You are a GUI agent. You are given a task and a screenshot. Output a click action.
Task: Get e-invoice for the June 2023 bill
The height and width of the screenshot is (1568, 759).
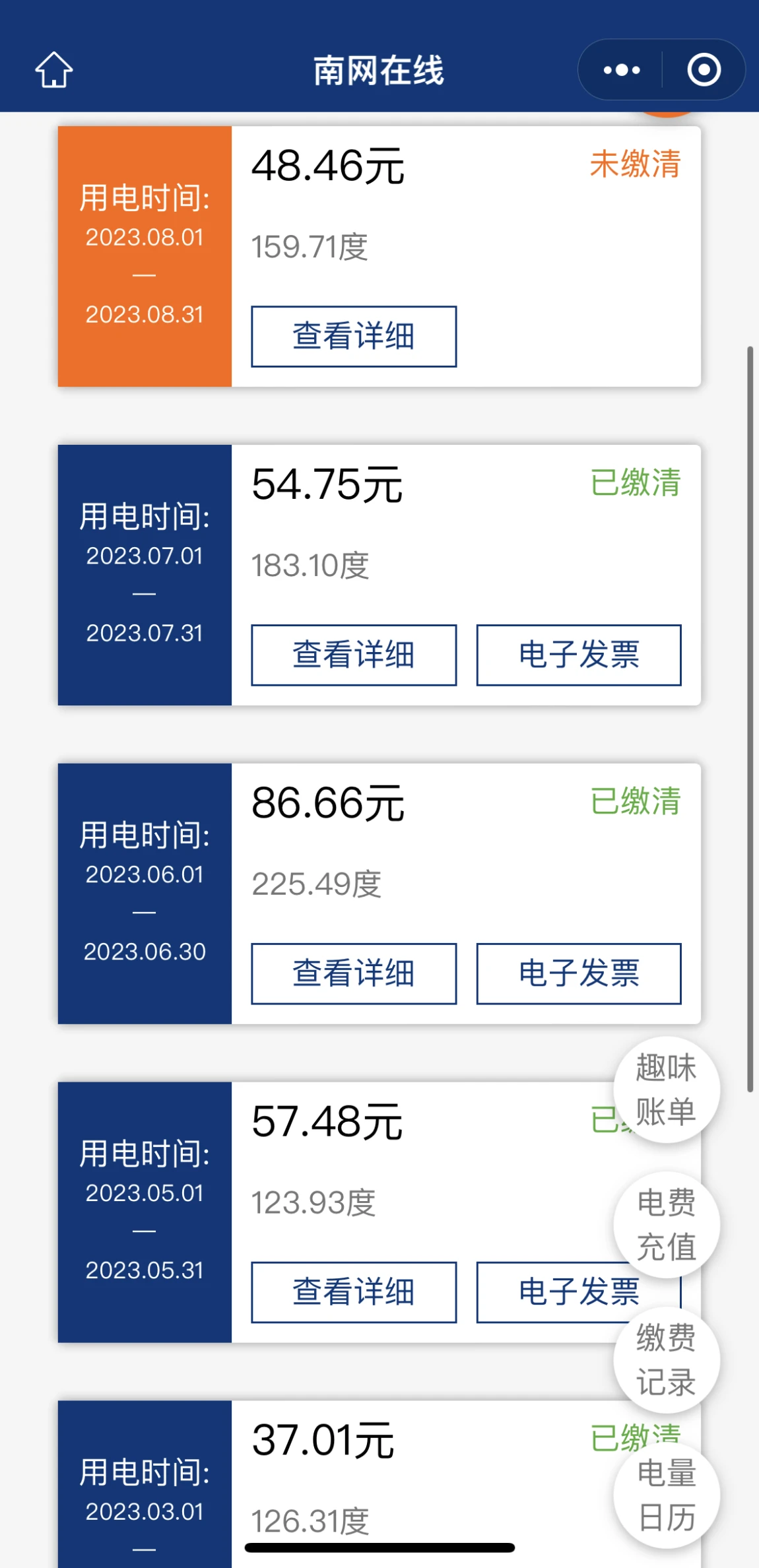coord(579,973)
